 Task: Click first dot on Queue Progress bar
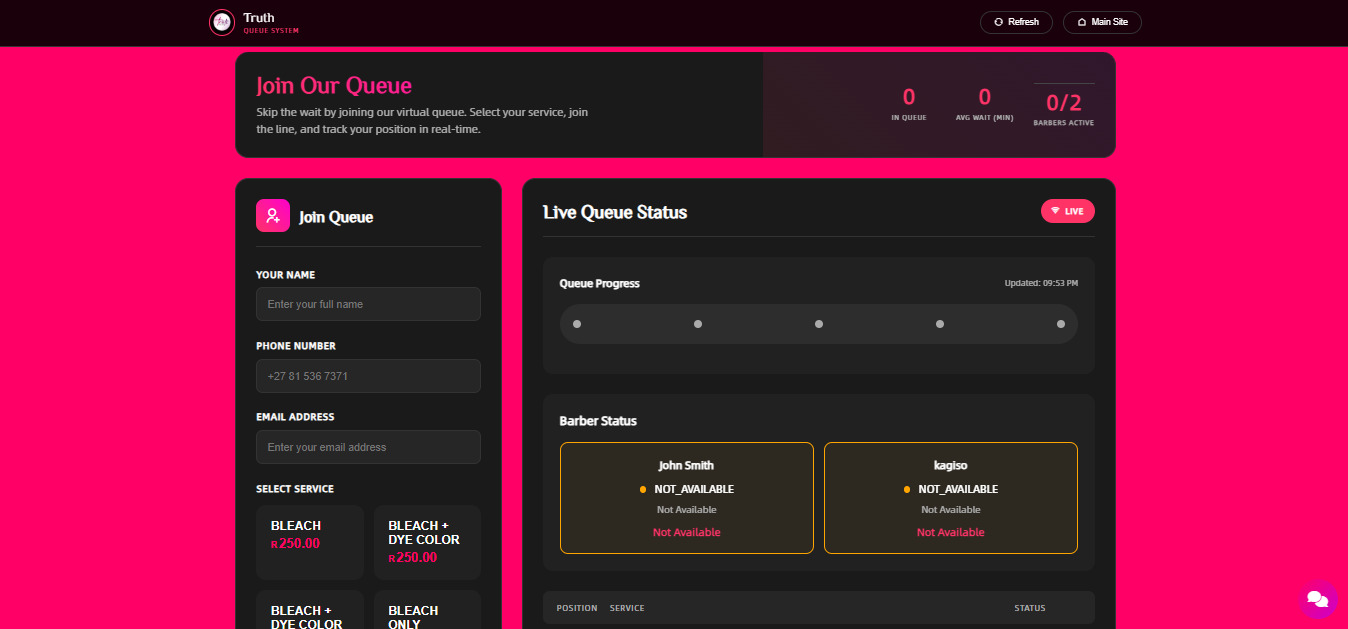577,324
